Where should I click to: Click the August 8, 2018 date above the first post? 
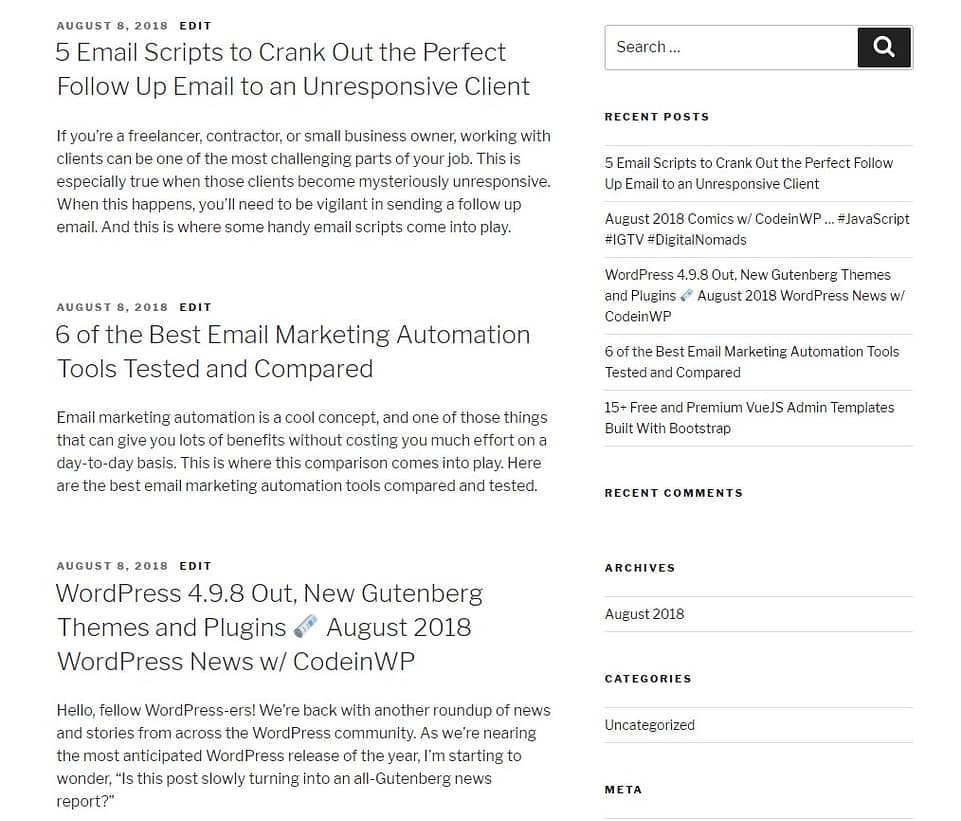pos(112,25)
